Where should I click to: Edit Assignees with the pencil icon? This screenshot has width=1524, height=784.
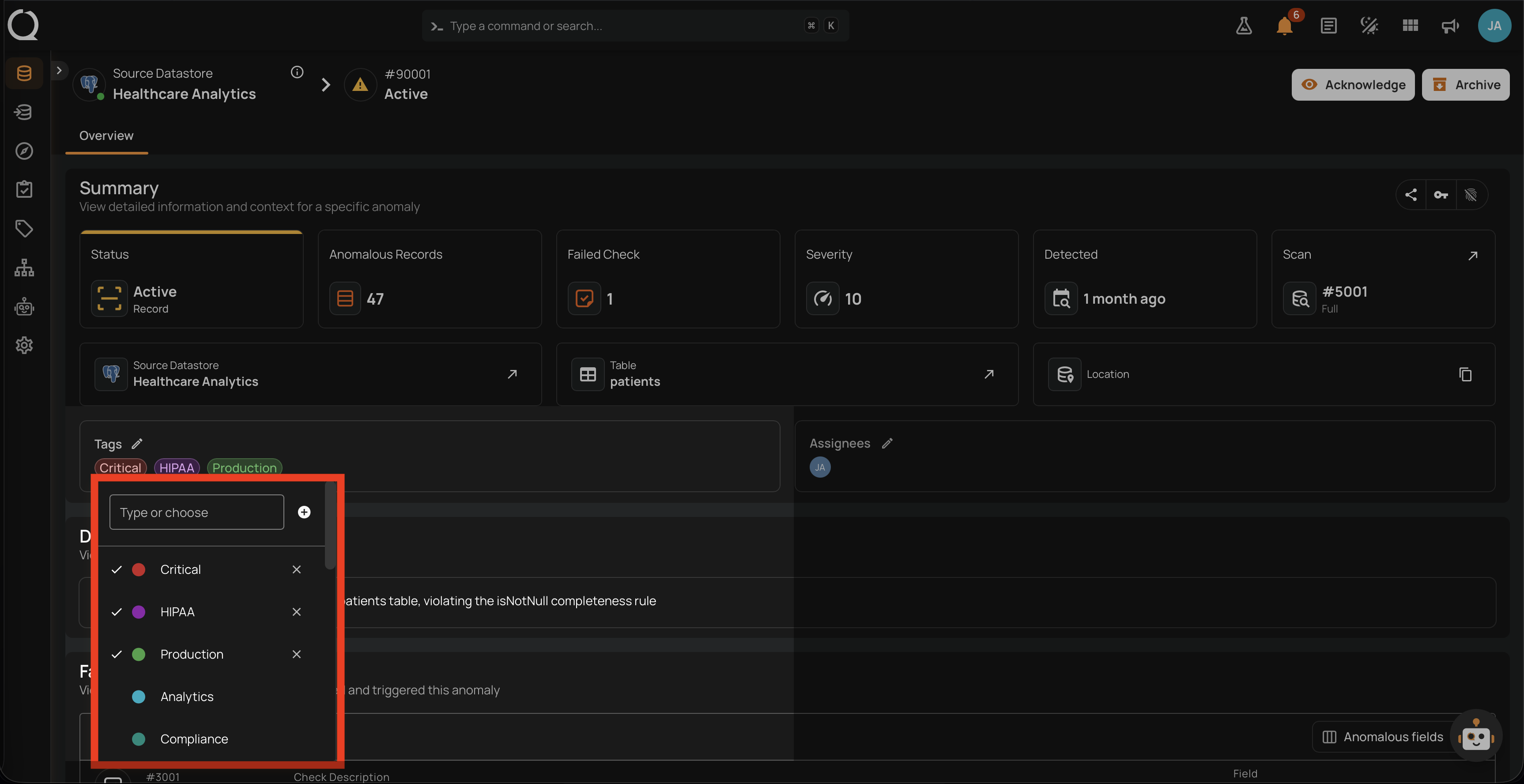click(887, 443)
